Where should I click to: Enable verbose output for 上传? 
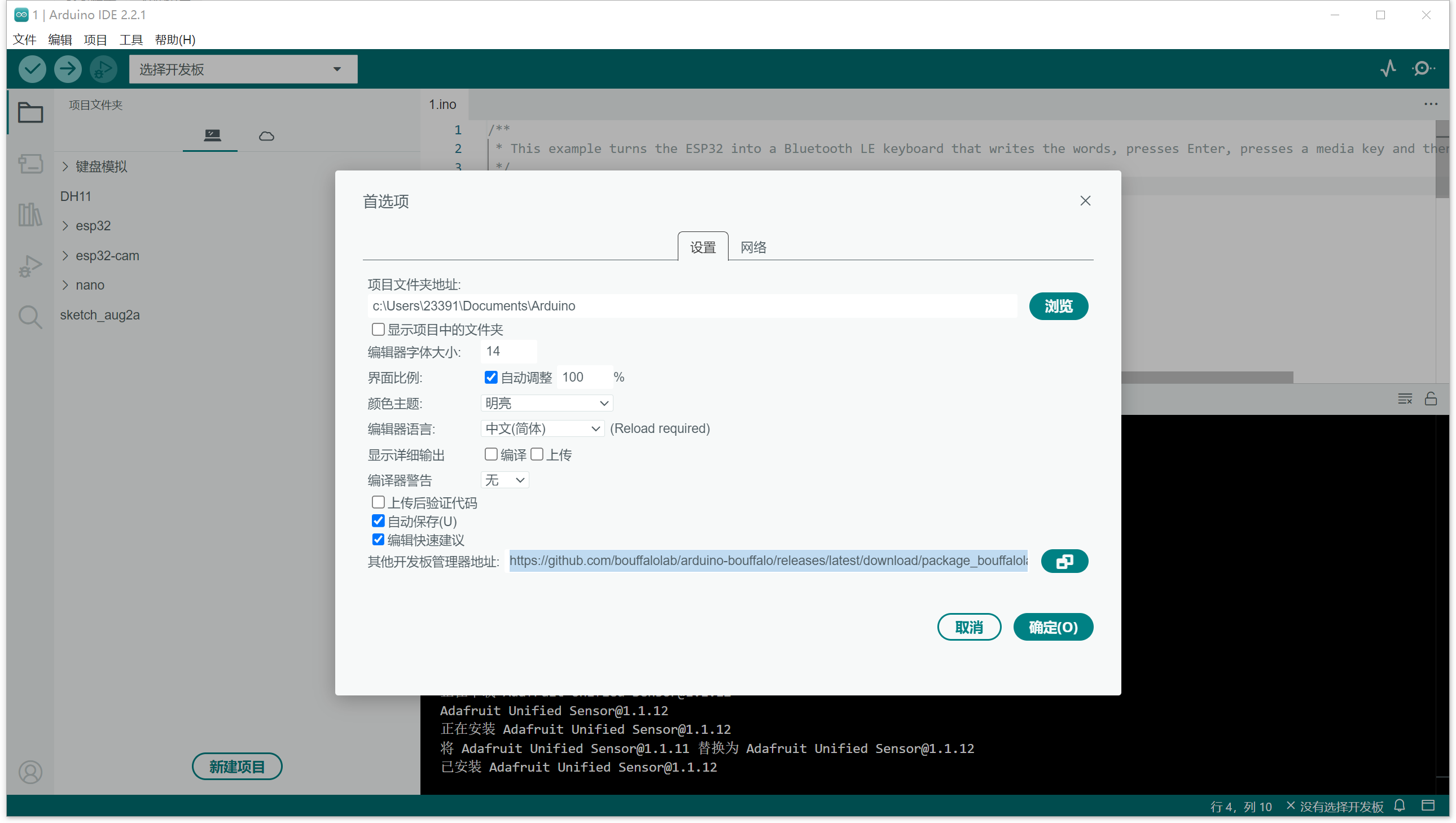(x=536, y=454)
